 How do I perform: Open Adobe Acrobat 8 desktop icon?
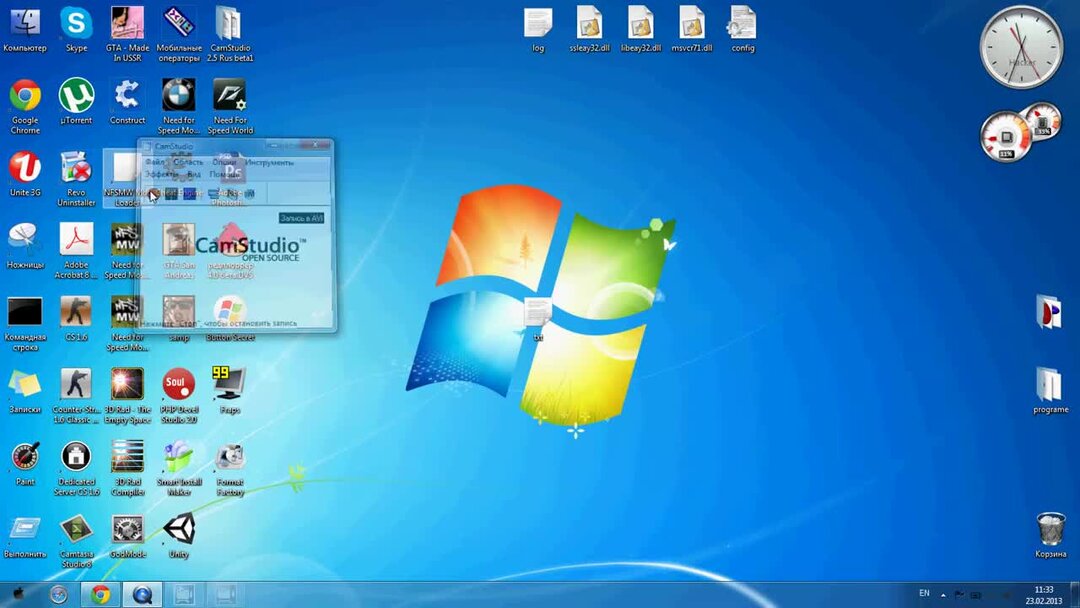coord(76,251)
